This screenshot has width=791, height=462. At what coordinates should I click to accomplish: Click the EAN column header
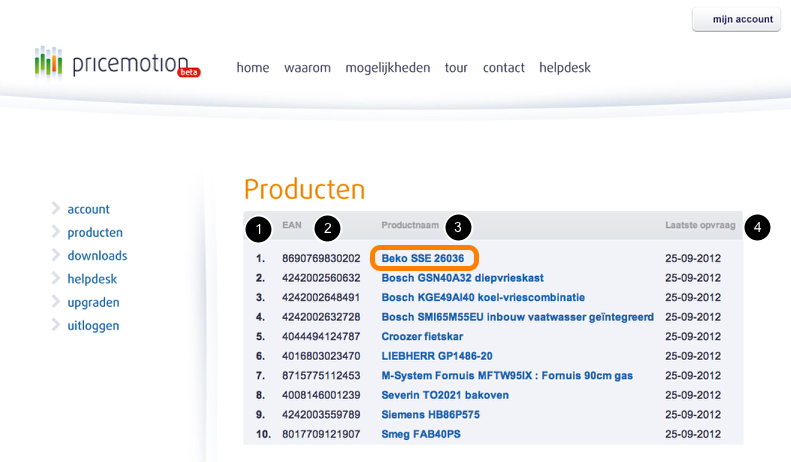pos(292,225)
